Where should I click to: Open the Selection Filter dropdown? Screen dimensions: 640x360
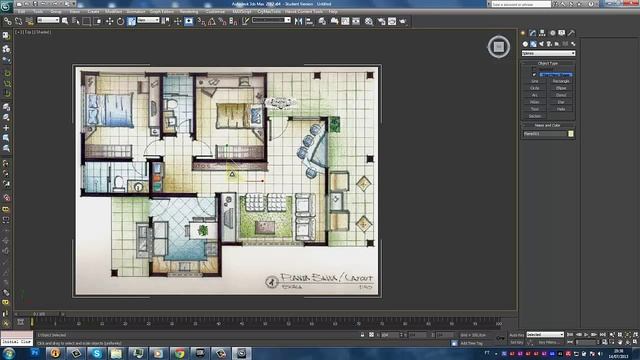coord(48,20)
